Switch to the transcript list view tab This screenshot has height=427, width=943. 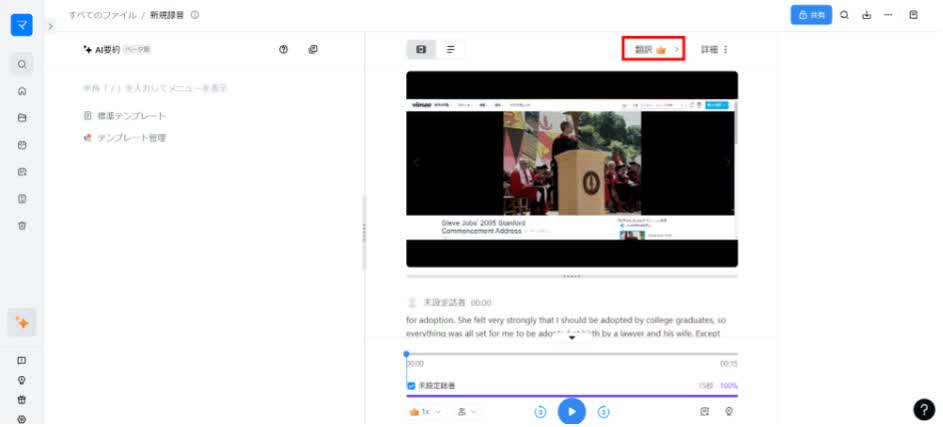click(450, 49)
